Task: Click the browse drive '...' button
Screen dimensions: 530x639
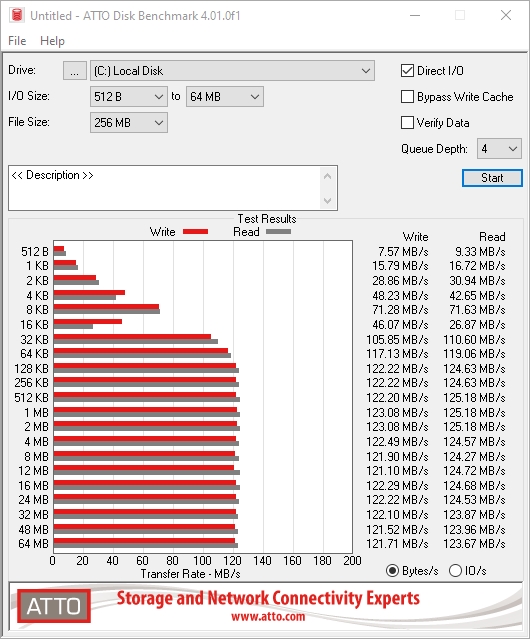Action: pos(75,71)
